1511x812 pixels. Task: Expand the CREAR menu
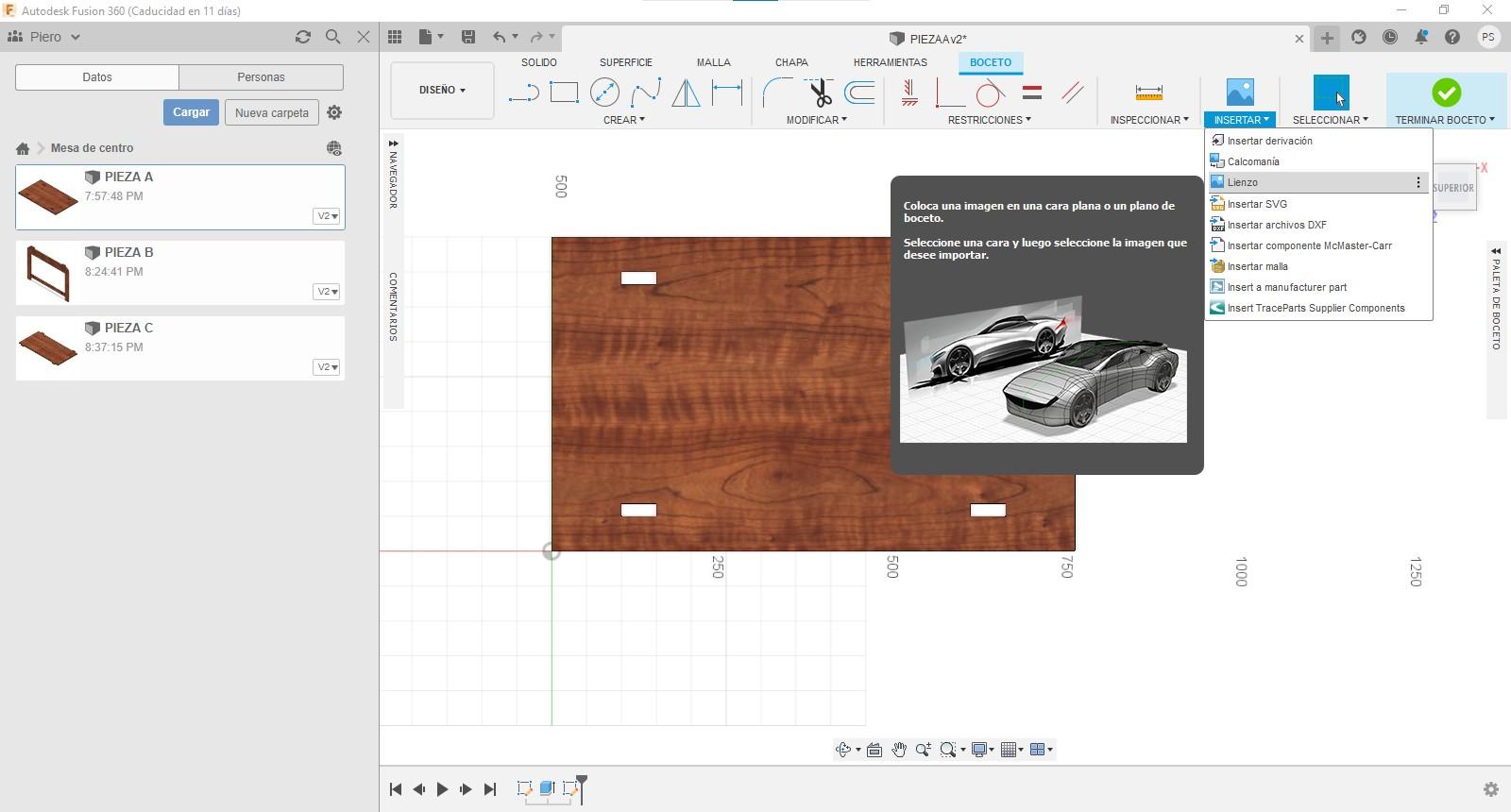point(624,120)
